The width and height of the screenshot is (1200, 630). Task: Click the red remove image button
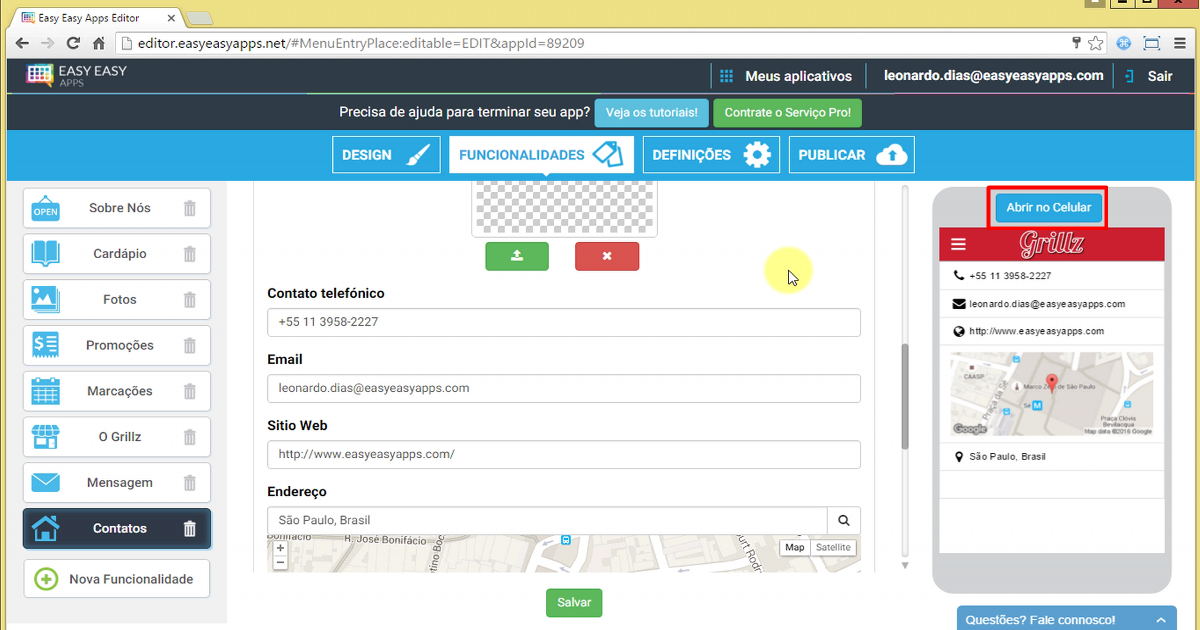click(606, 256)
